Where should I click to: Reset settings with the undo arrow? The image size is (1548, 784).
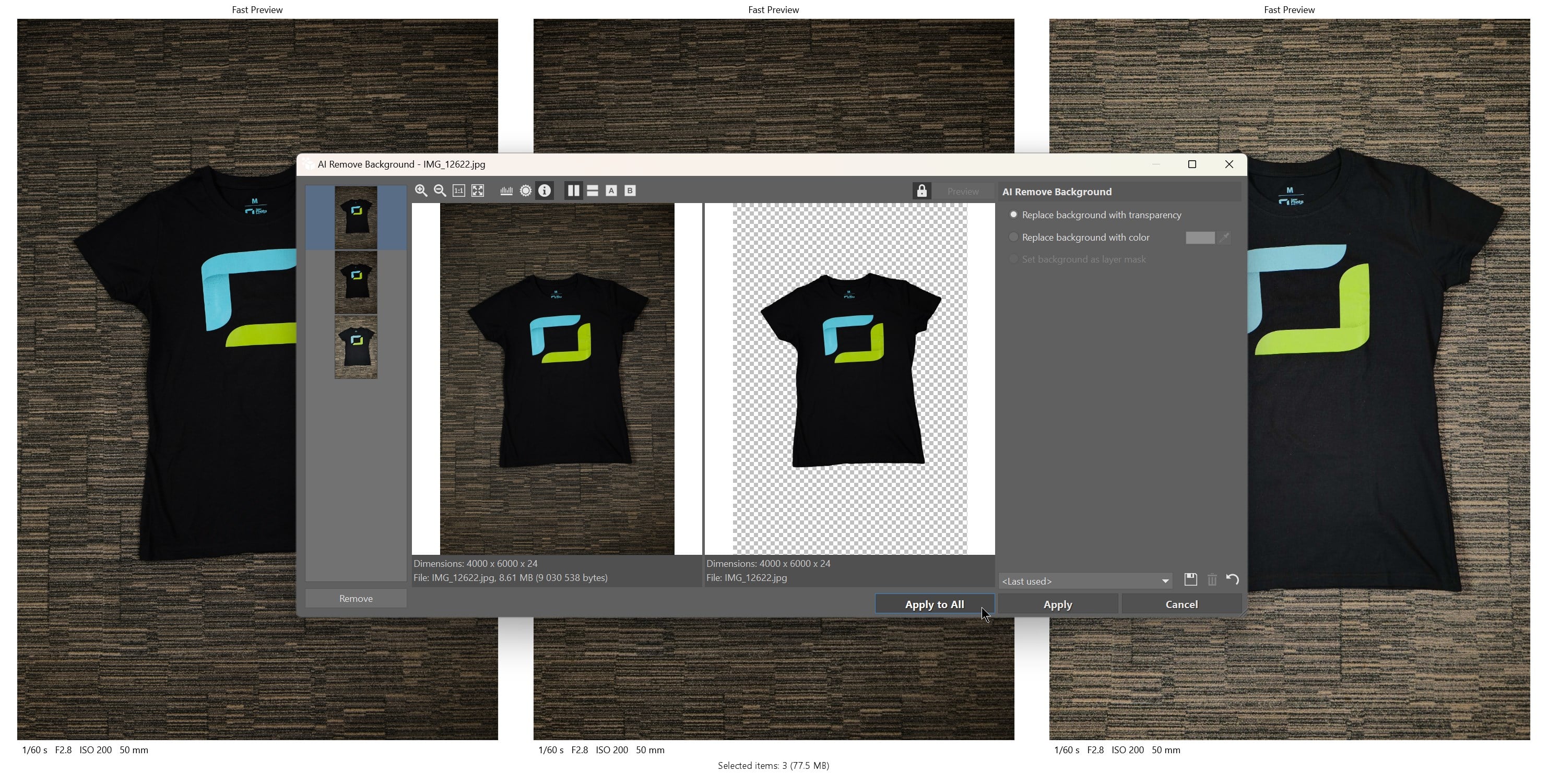[x=1232, y=580]
